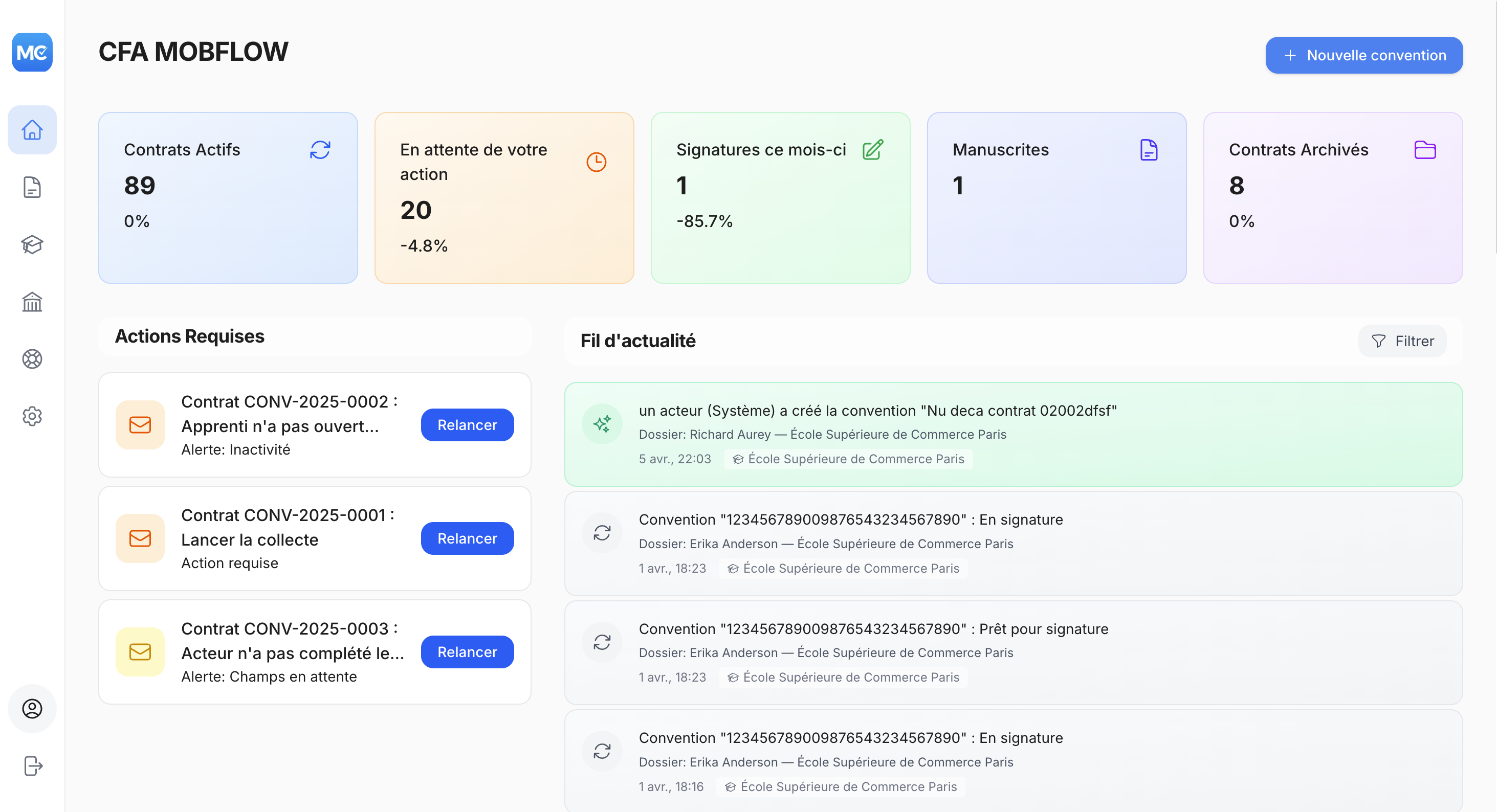Open the Signatures ce mois-ci card
Viewport: 1497px width, 812px height.
780,197
